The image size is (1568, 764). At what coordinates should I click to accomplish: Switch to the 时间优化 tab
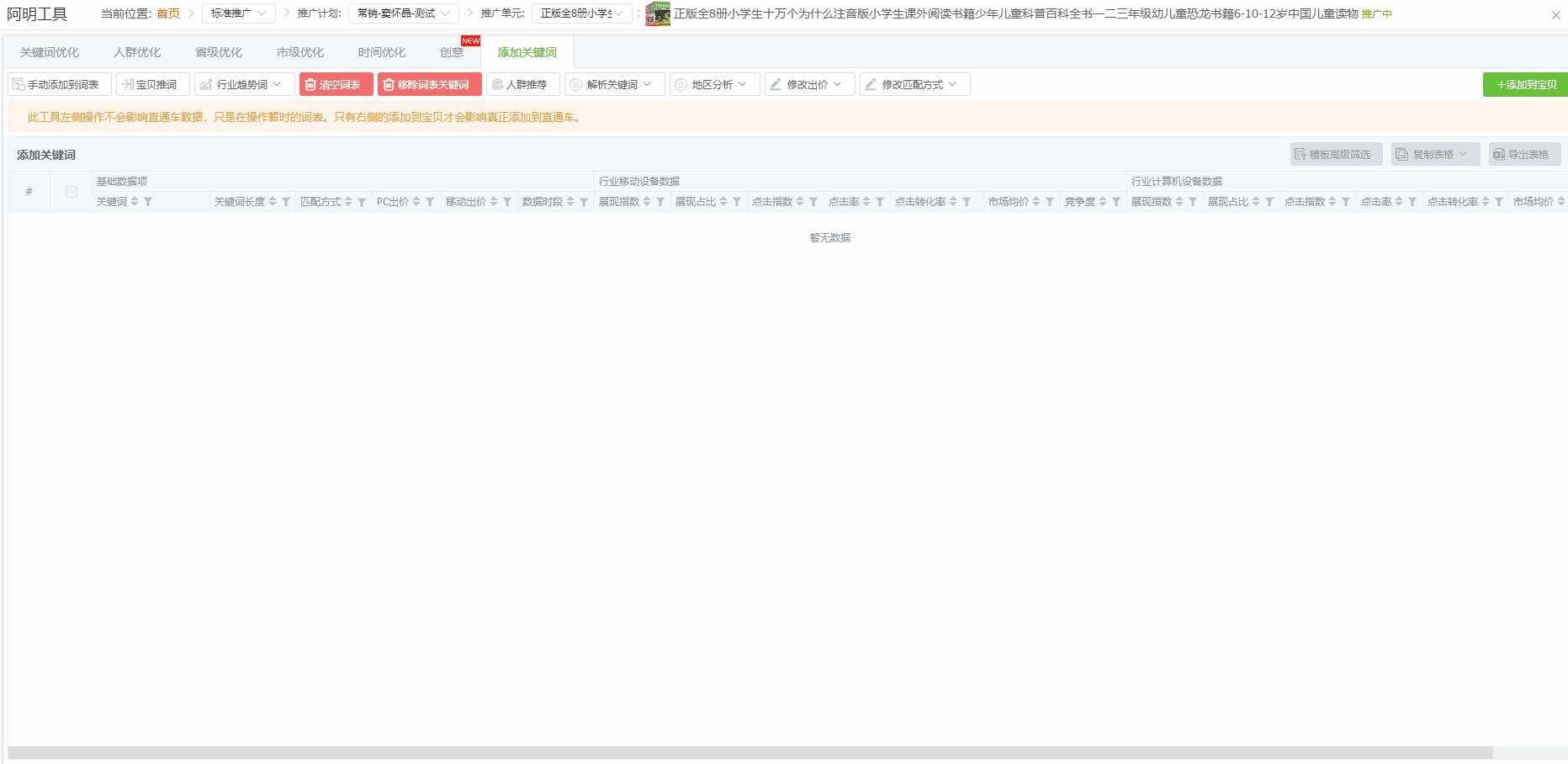382,52
